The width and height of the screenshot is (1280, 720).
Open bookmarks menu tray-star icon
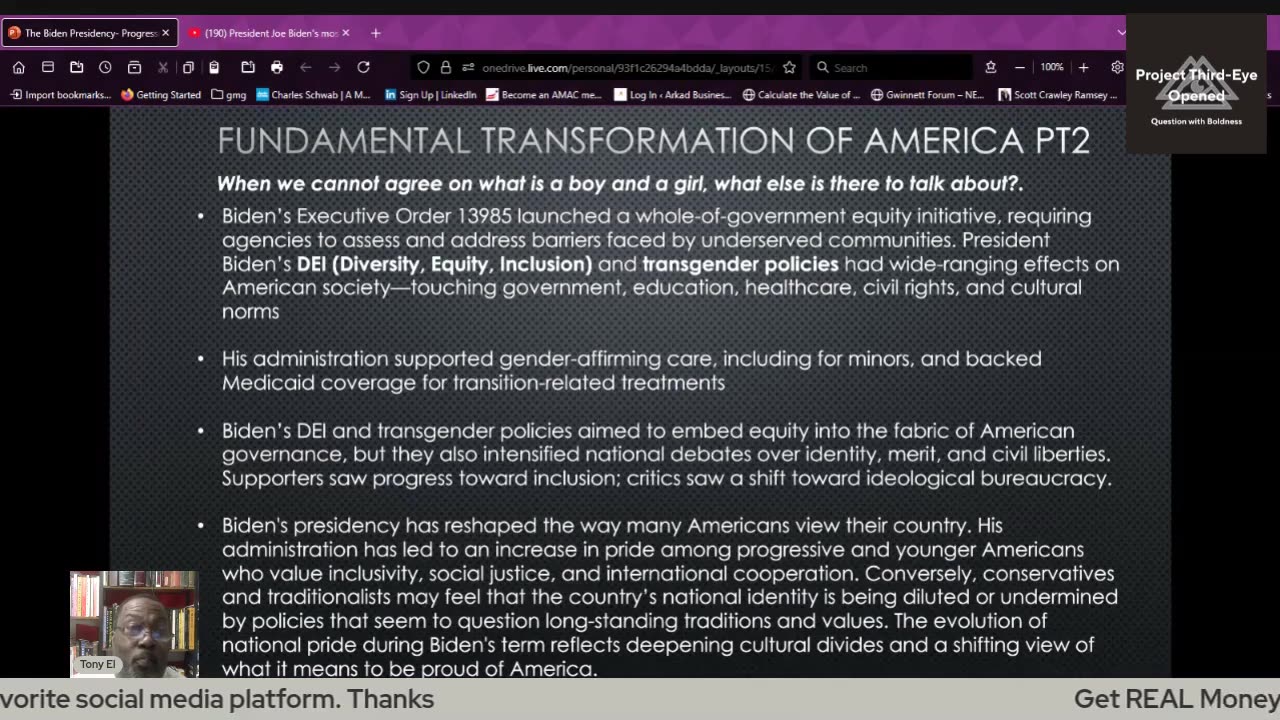990,67
